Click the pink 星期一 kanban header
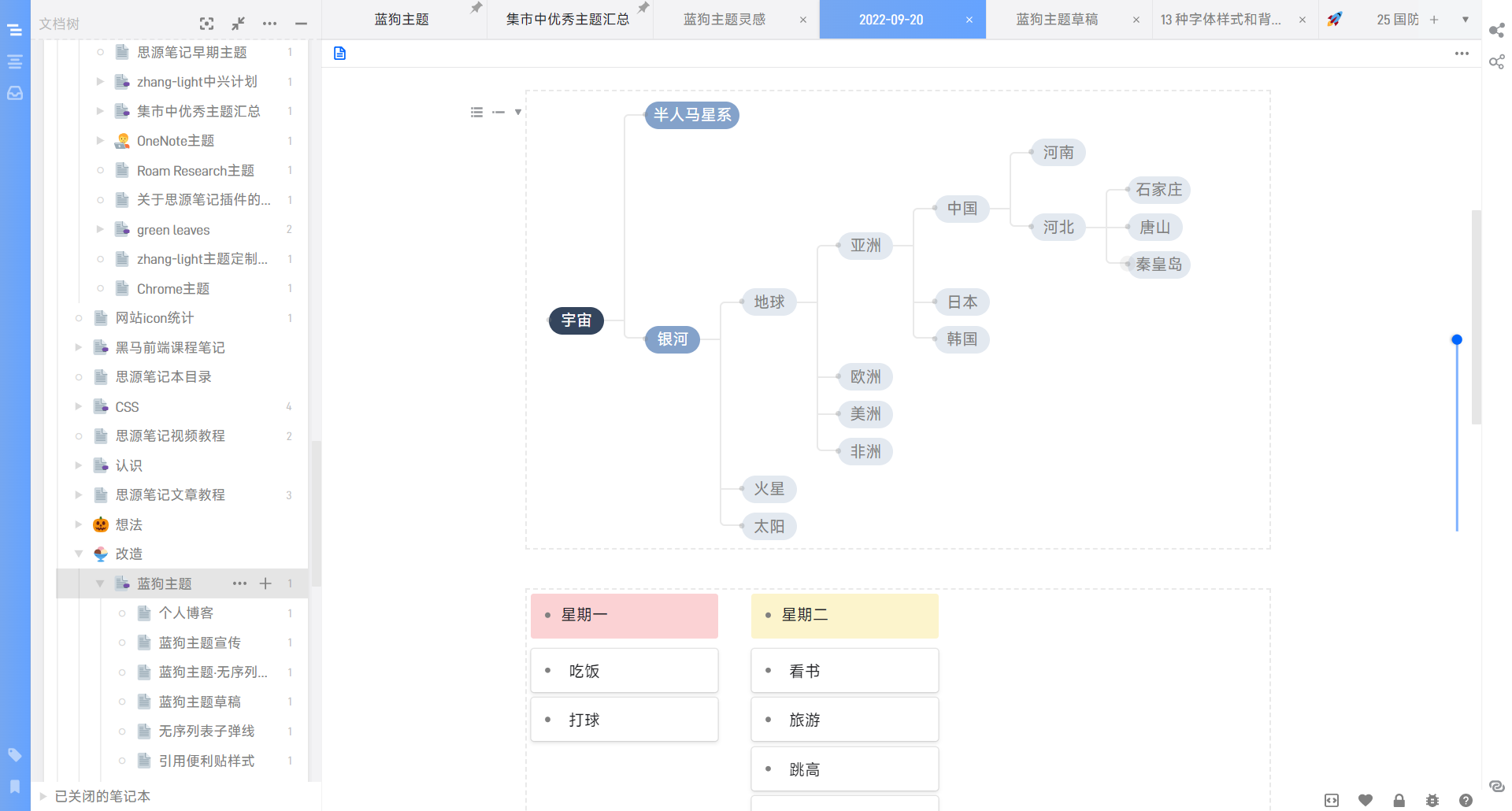This screenshot has width=1512, height=811. 624,616
